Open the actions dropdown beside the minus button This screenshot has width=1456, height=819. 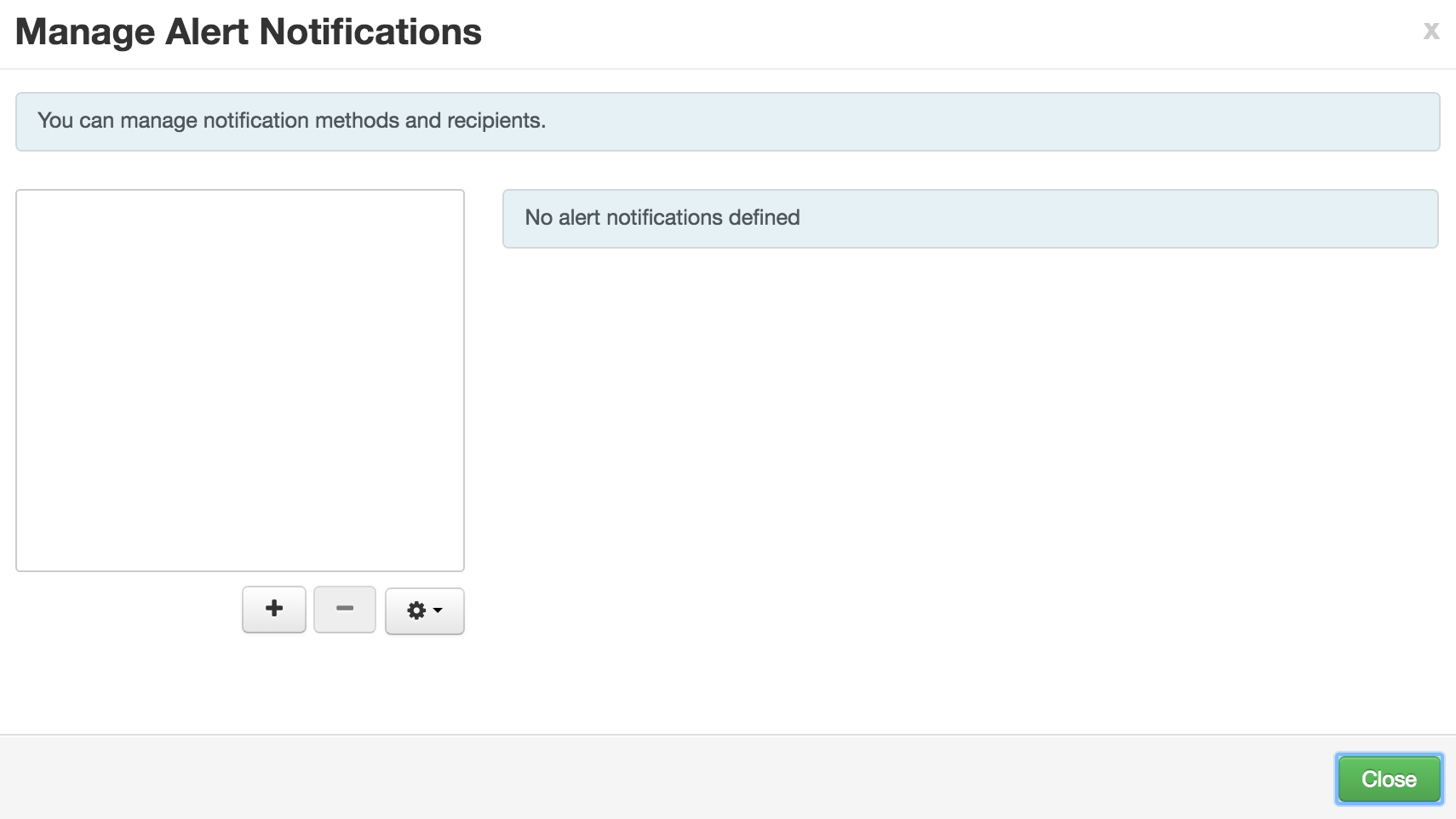(423, 610)
